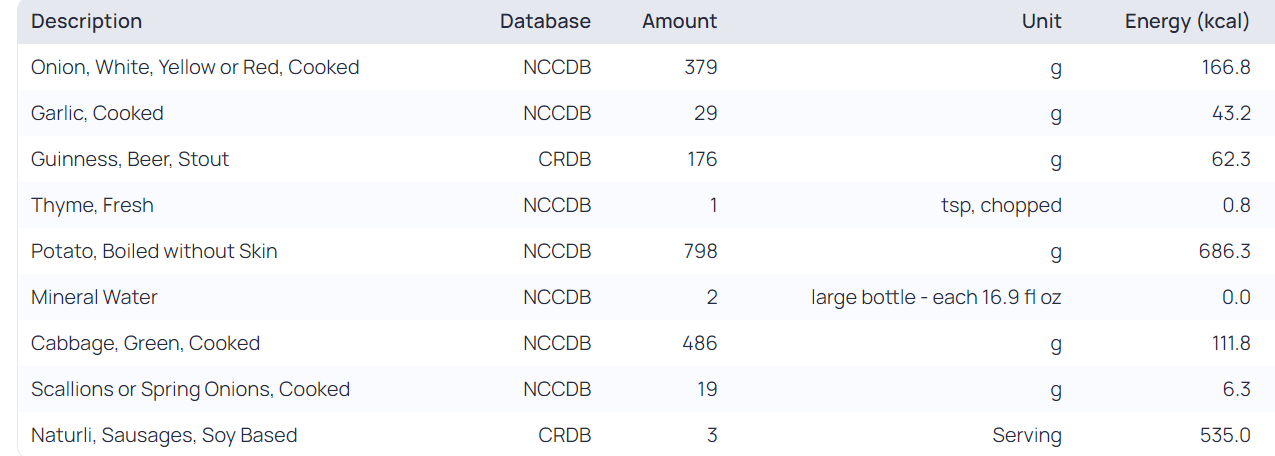Edit the onion amount value 379

[x=700, y=67]
